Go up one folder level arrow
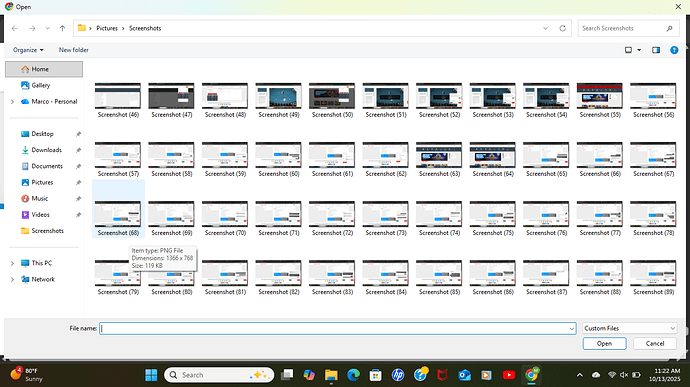Viewport: 690px width, 387px height. [62, 28]
